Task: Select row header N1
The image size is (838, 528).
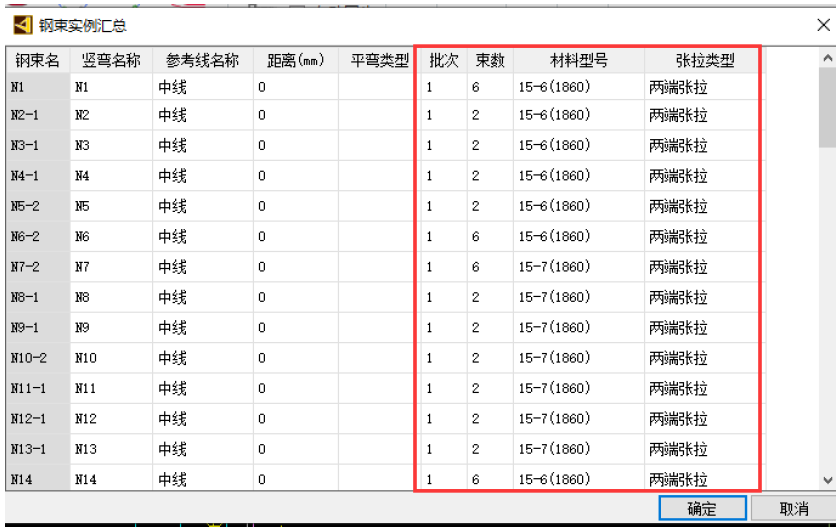Action: (x=37, y=87)
